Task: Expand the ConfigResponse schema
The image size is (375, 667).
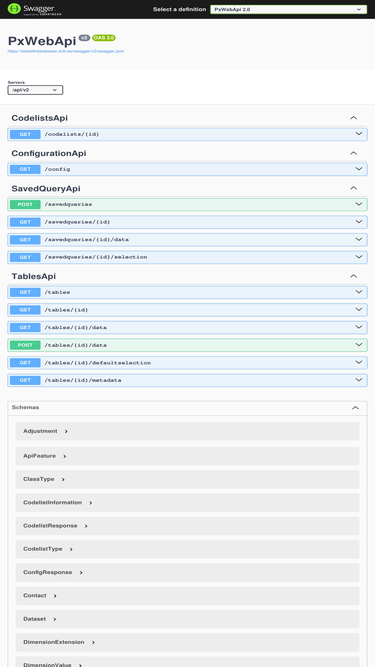Action: click(x=53, y=573)
